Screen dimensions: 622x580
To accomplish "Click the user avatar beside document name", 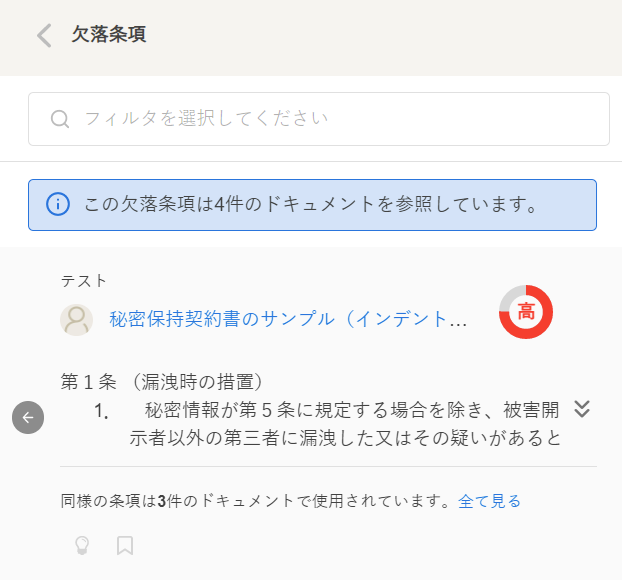I will 77,320.
